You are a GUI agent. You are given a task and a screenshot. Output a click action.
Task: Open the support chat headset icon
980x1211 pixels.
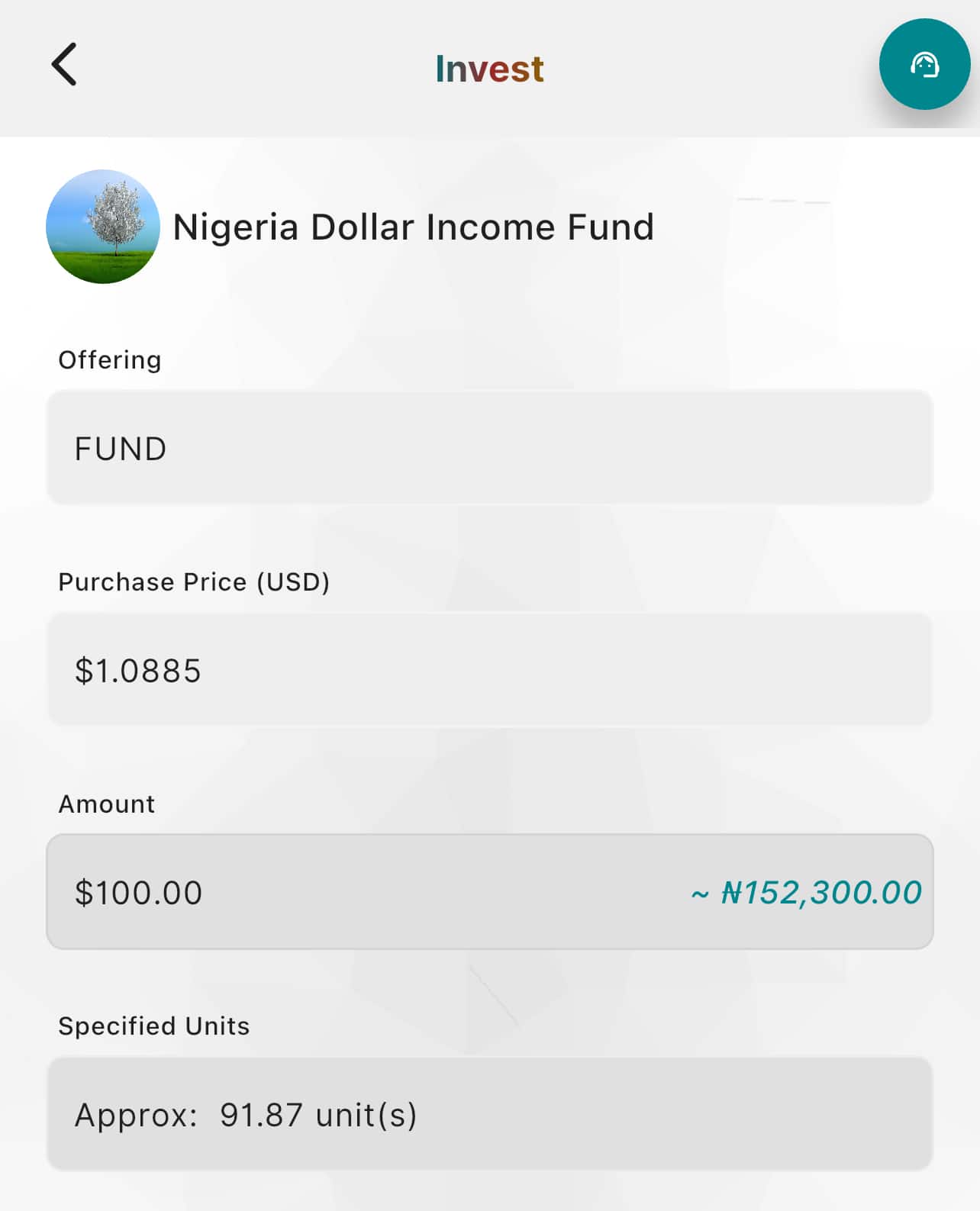point(924,64)
